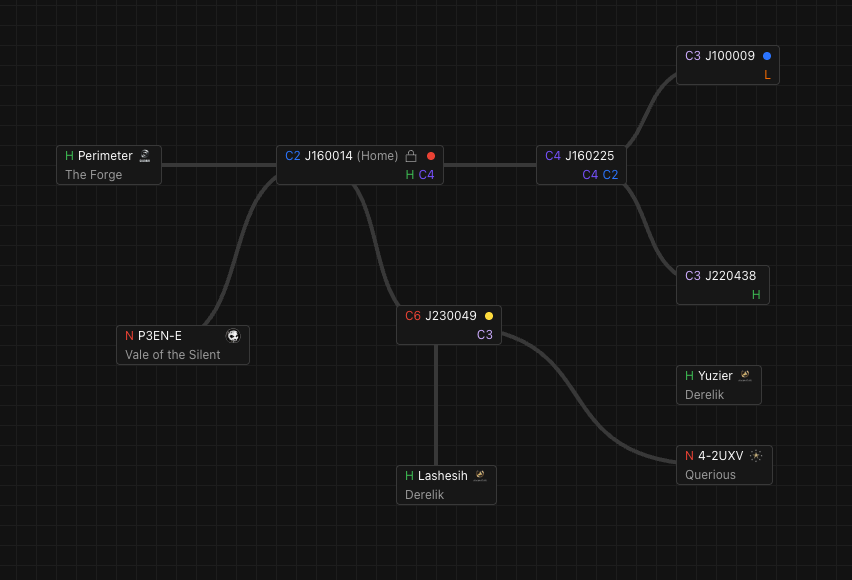Click the C2 class label on J160014
Viewport: 852px width, 580px height.
(x=292, y=156)
